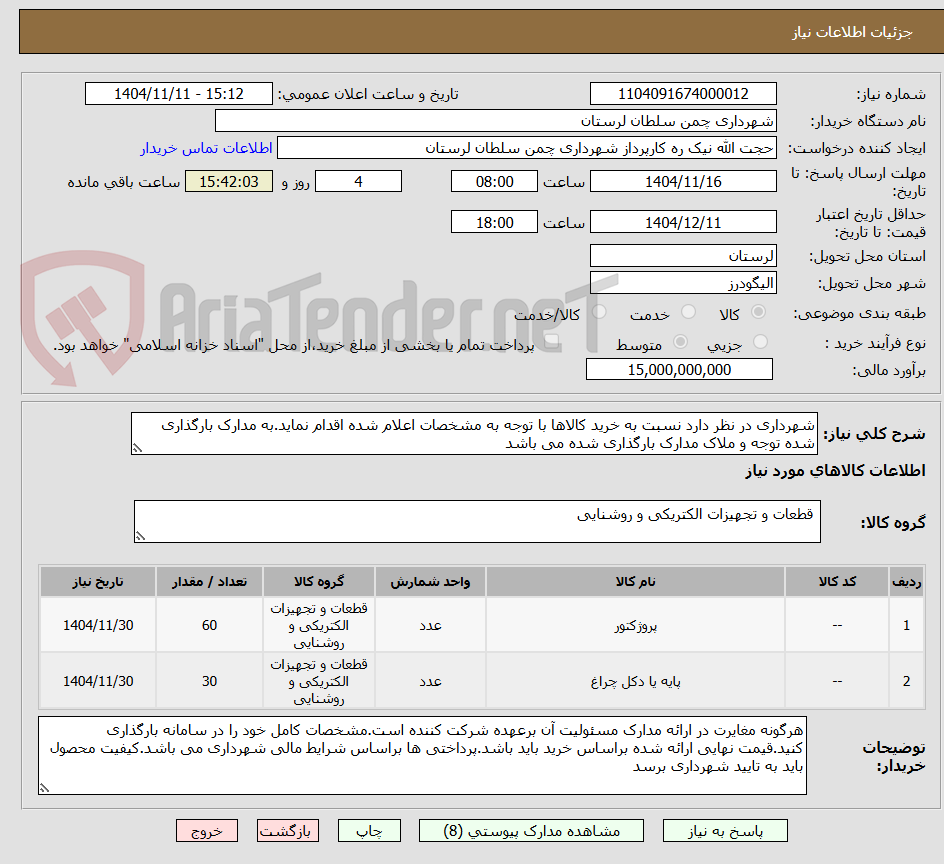The image size is (944, 864).
Task: Click the گروه کالا textarea
Action: click(x=477, y=521)
